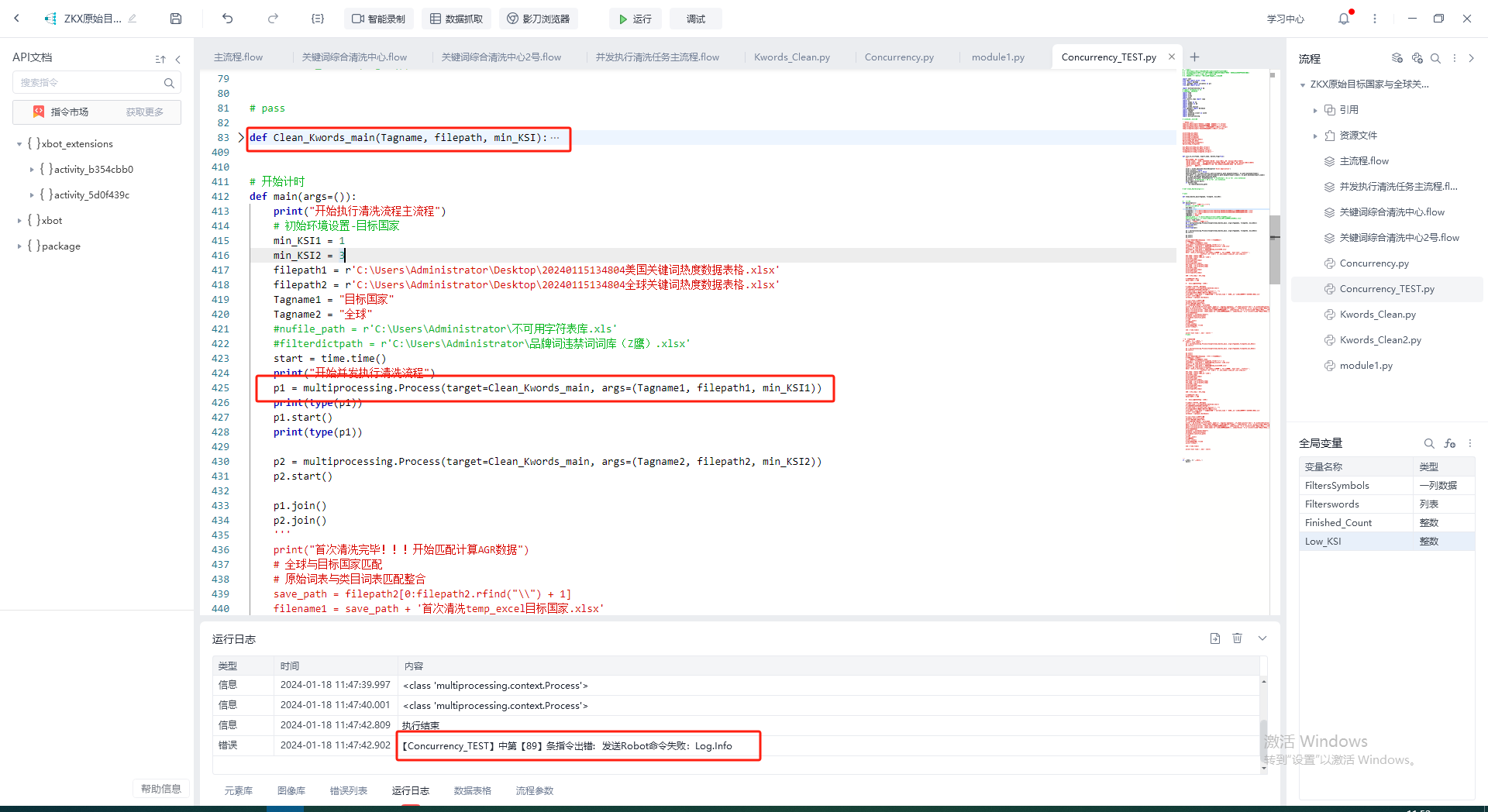This screenshot has width=1488, height=812.
Task: Click the undo arrow icon
Action: coord(227,19)
